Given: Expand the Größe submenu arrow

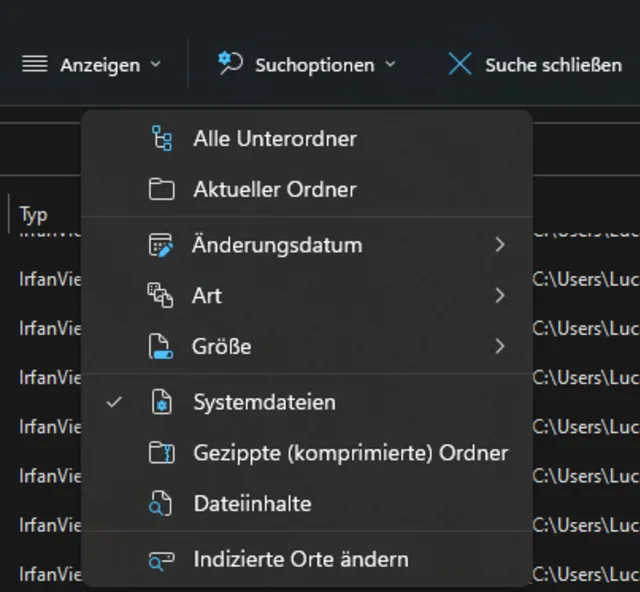Looking at the screenshot, I should coord(499,347).
